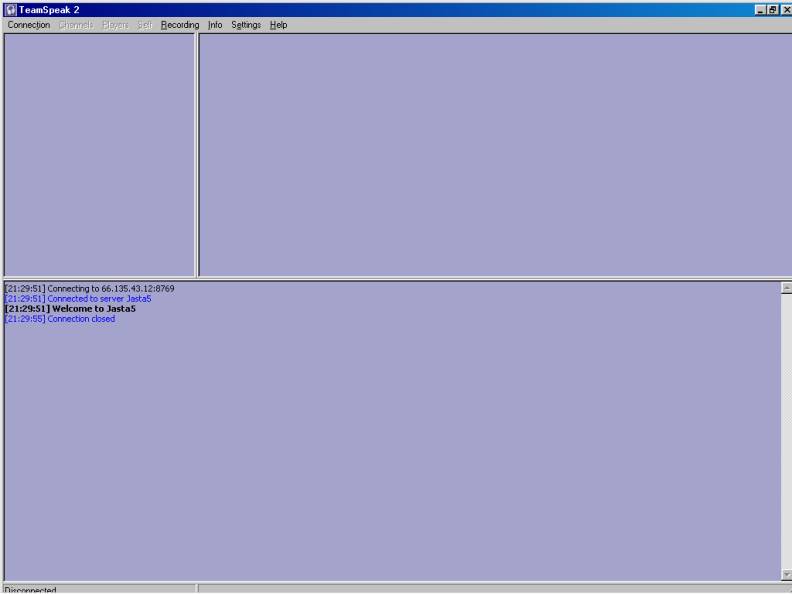Open the Settings menu
The height and width of the screenshot is (594, 792).
pos(246,25)
